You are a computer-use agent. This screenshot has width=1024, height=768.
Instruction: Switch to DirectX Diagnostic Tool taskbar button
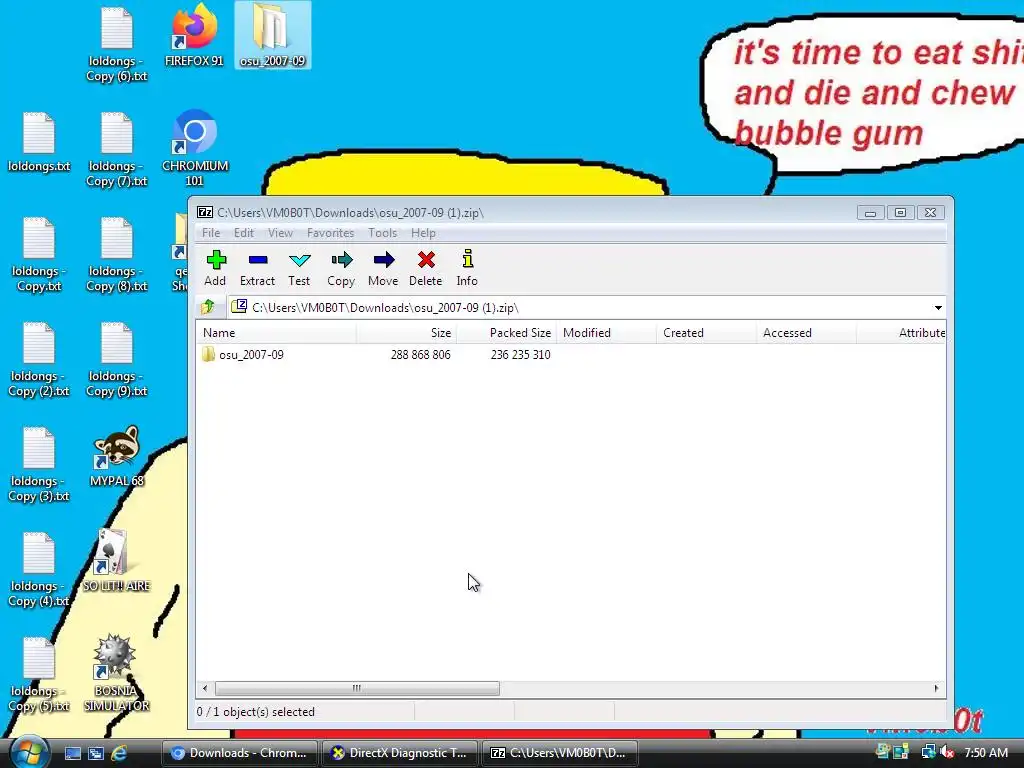click(x=400, y=753)
